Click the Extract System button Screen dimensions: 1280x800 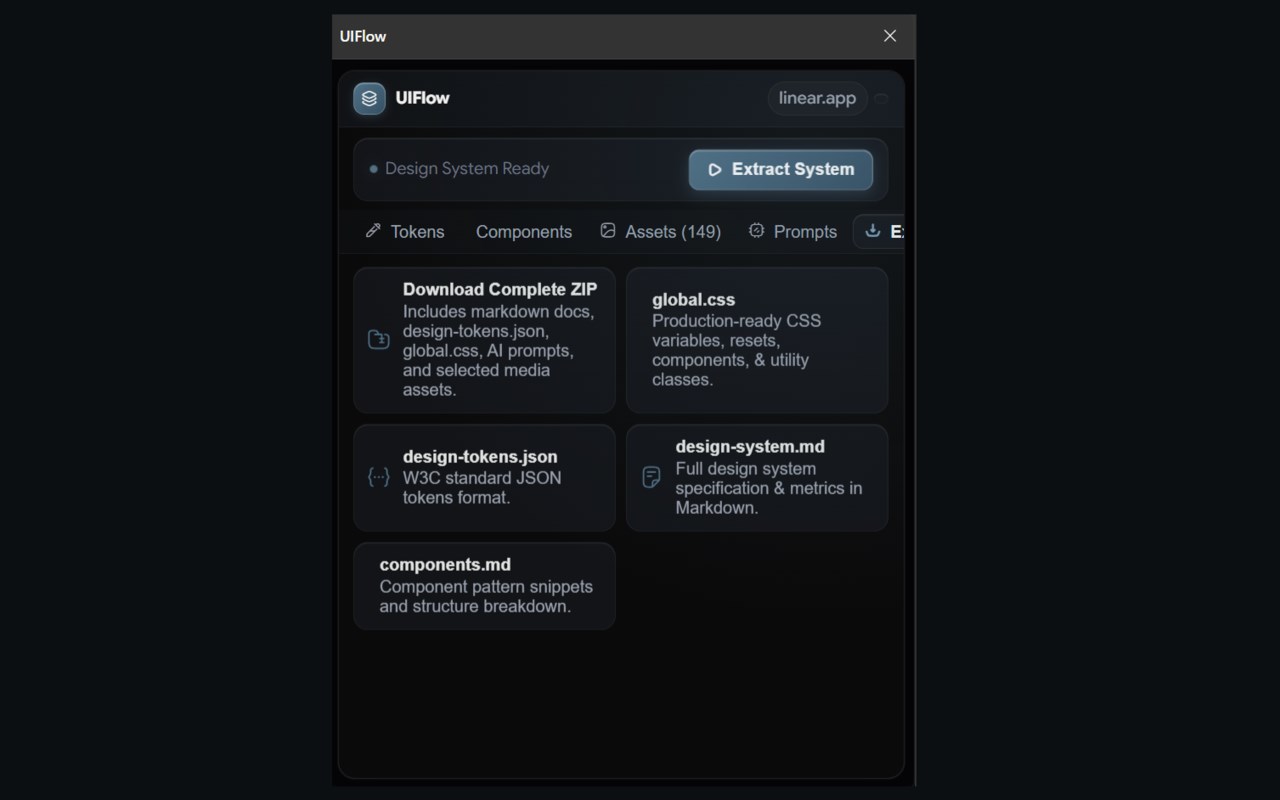(x=781, y=170)
